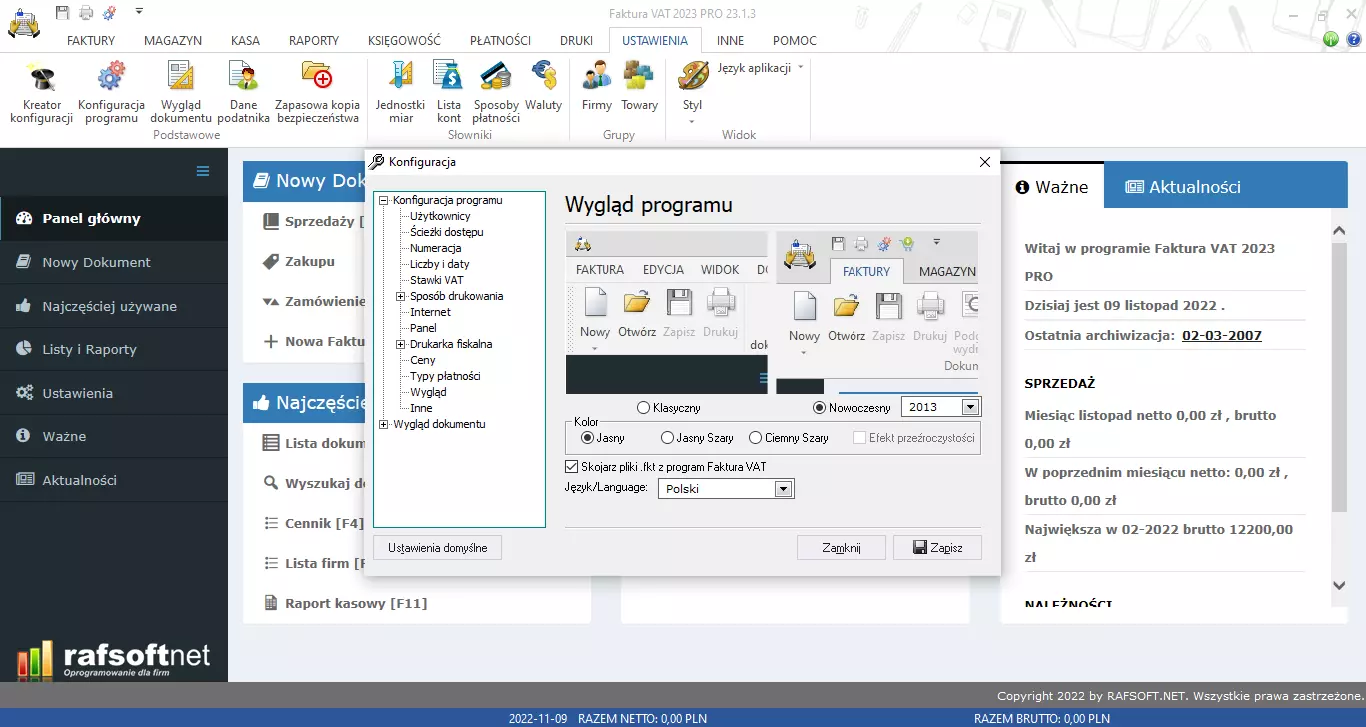Create a Zapasowa kopia bezpieczeństwa backup
This screenshot has width=1366, height=727.
point(317,90)
